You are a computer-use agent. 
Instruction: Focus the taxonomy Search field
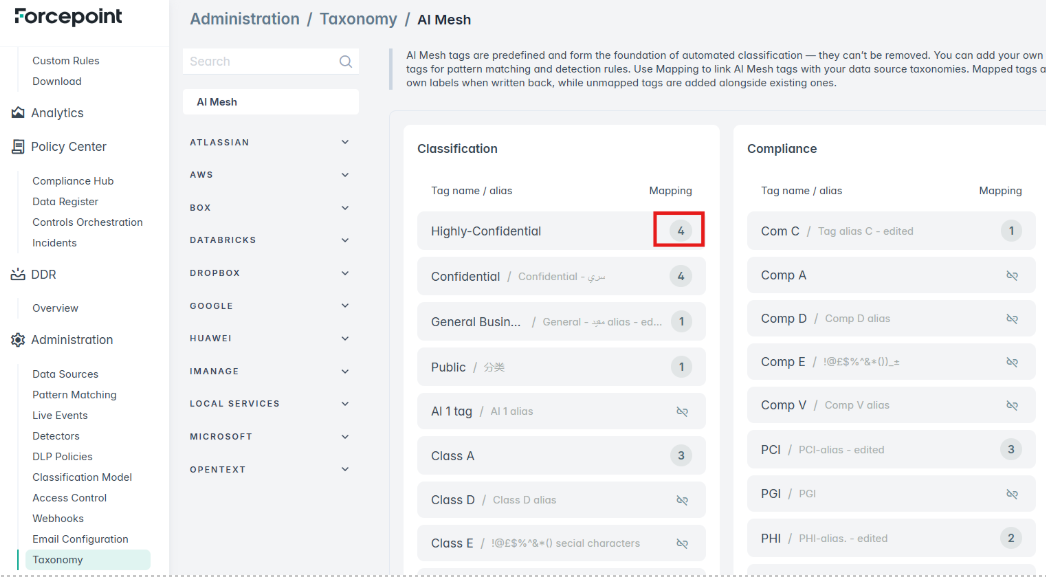click(x=271, y=61)
